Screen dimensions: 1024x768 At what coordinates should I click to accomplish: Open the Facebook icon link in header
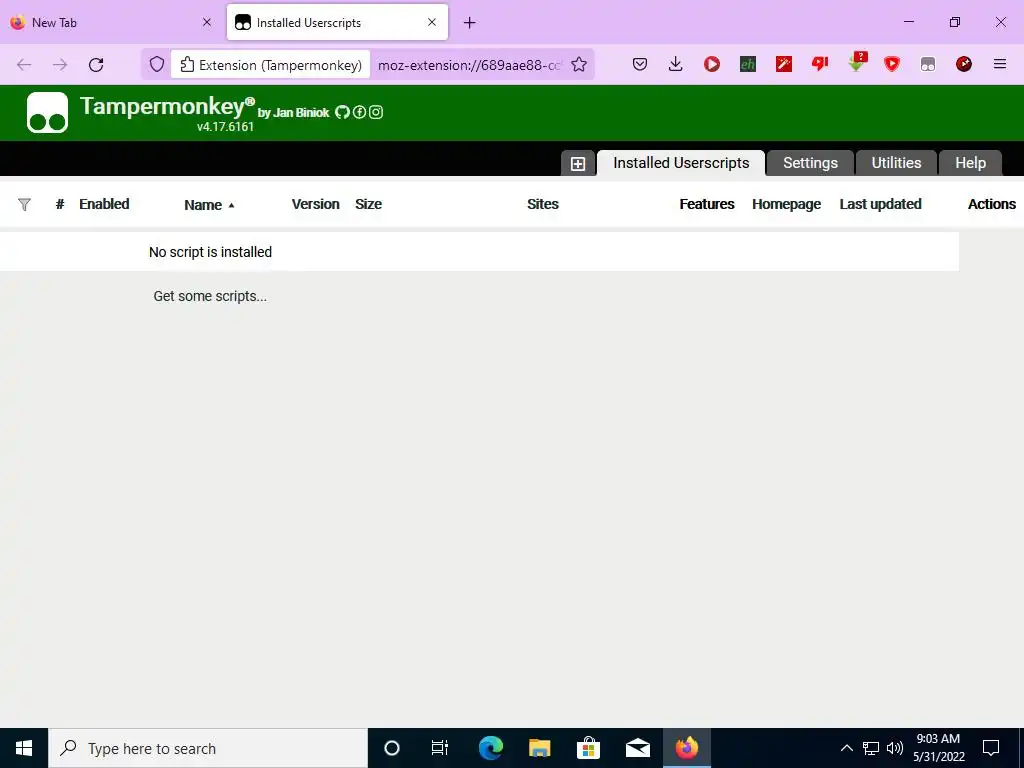[x=359, y=112]
